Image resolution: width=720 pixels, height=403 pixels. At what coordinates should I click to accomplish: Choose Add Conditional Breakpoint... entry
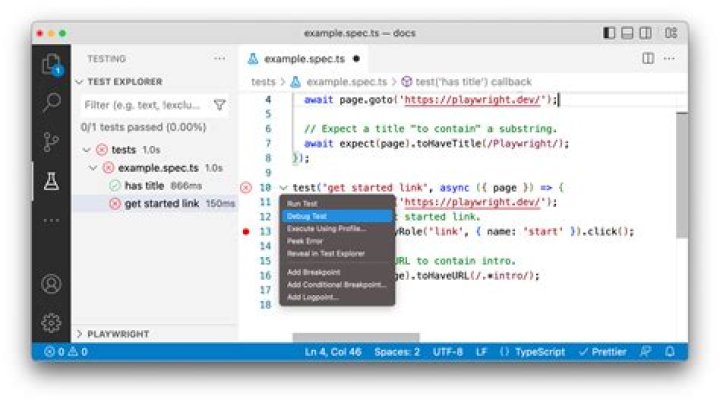click(337, 285)
